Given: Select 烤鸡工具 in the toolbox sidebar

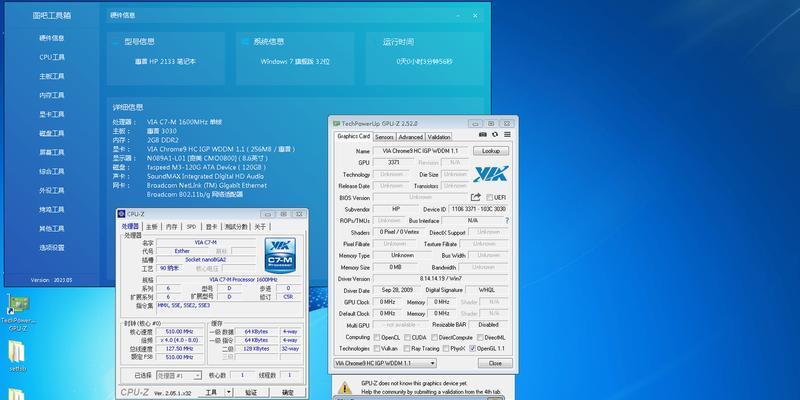Looking at the screenshot, I should [x=52, y=210].
